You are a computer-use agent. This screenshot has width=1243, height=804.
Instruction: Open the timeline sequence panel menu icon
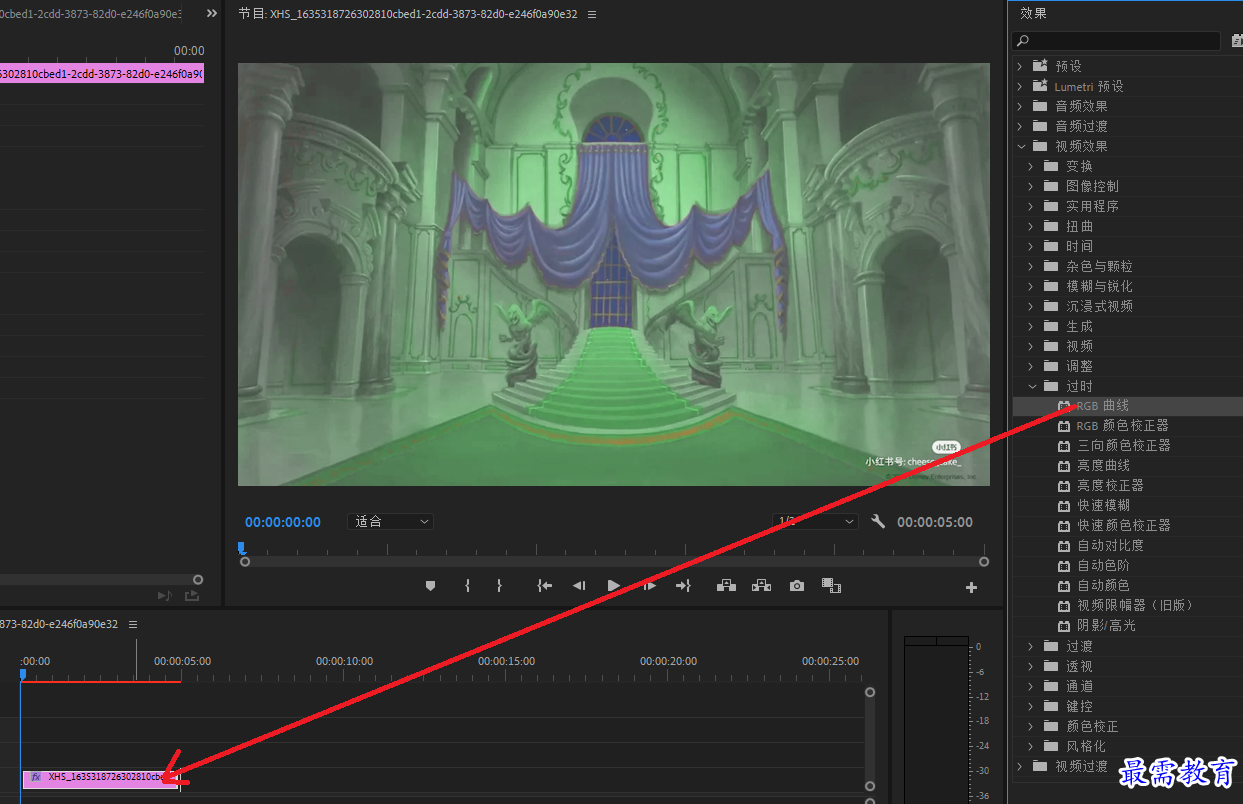[133, 624]
